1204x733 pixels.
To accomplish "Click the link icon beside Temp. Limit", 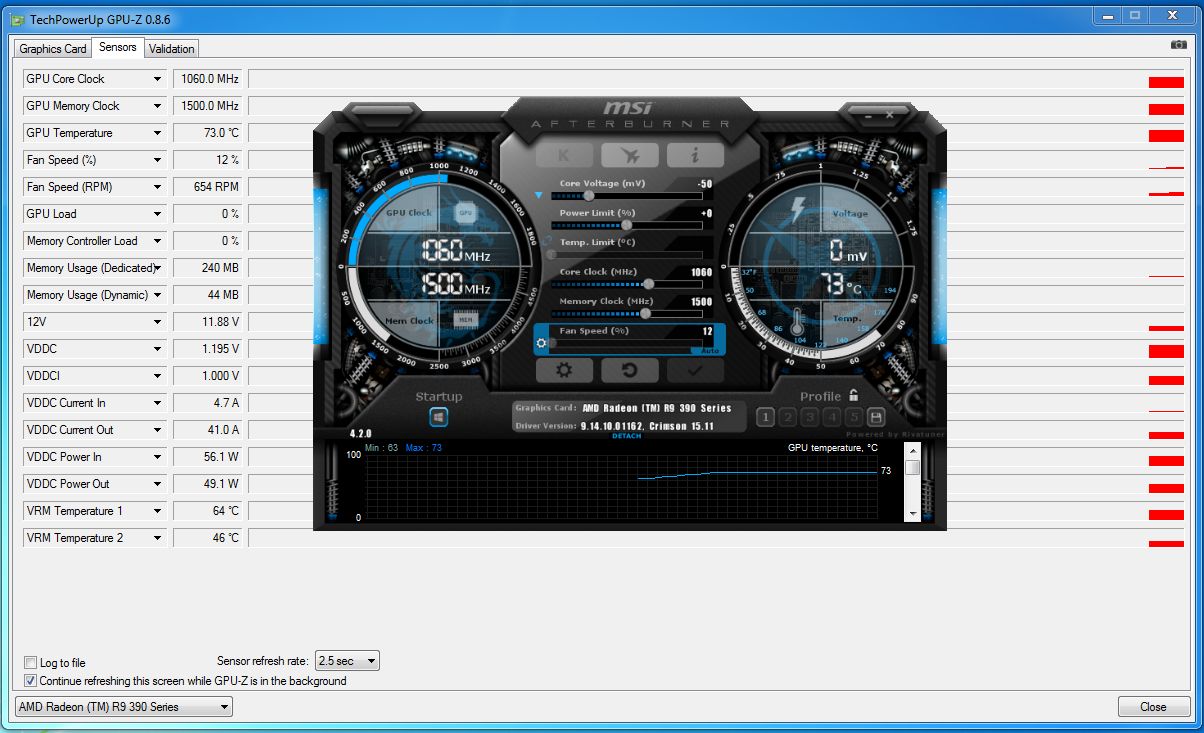I will pos(548,242).
